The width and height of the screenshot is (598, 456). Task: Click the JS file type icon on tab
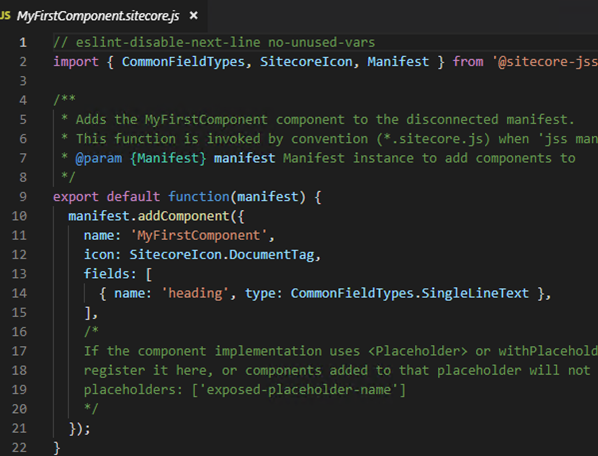click(5, 16)
